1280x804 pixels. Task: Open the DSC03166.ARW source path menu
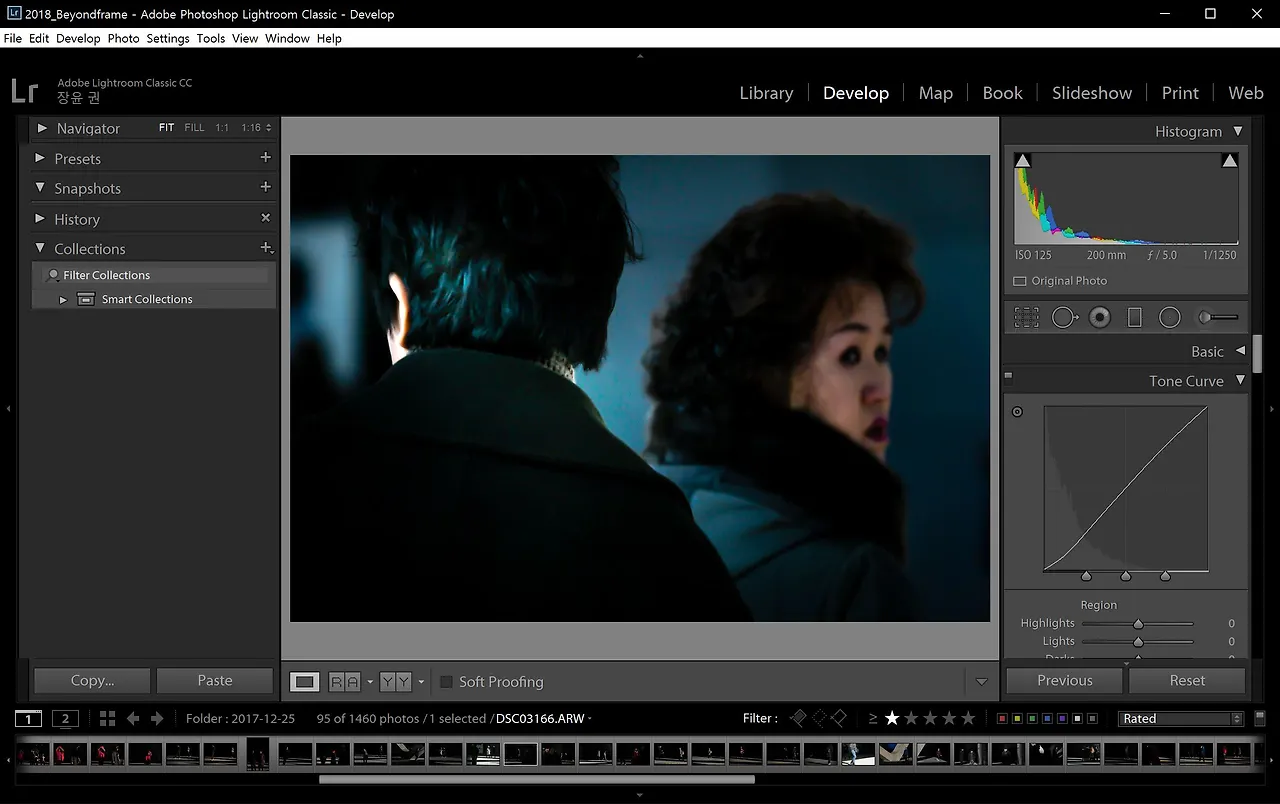point(543,718)
